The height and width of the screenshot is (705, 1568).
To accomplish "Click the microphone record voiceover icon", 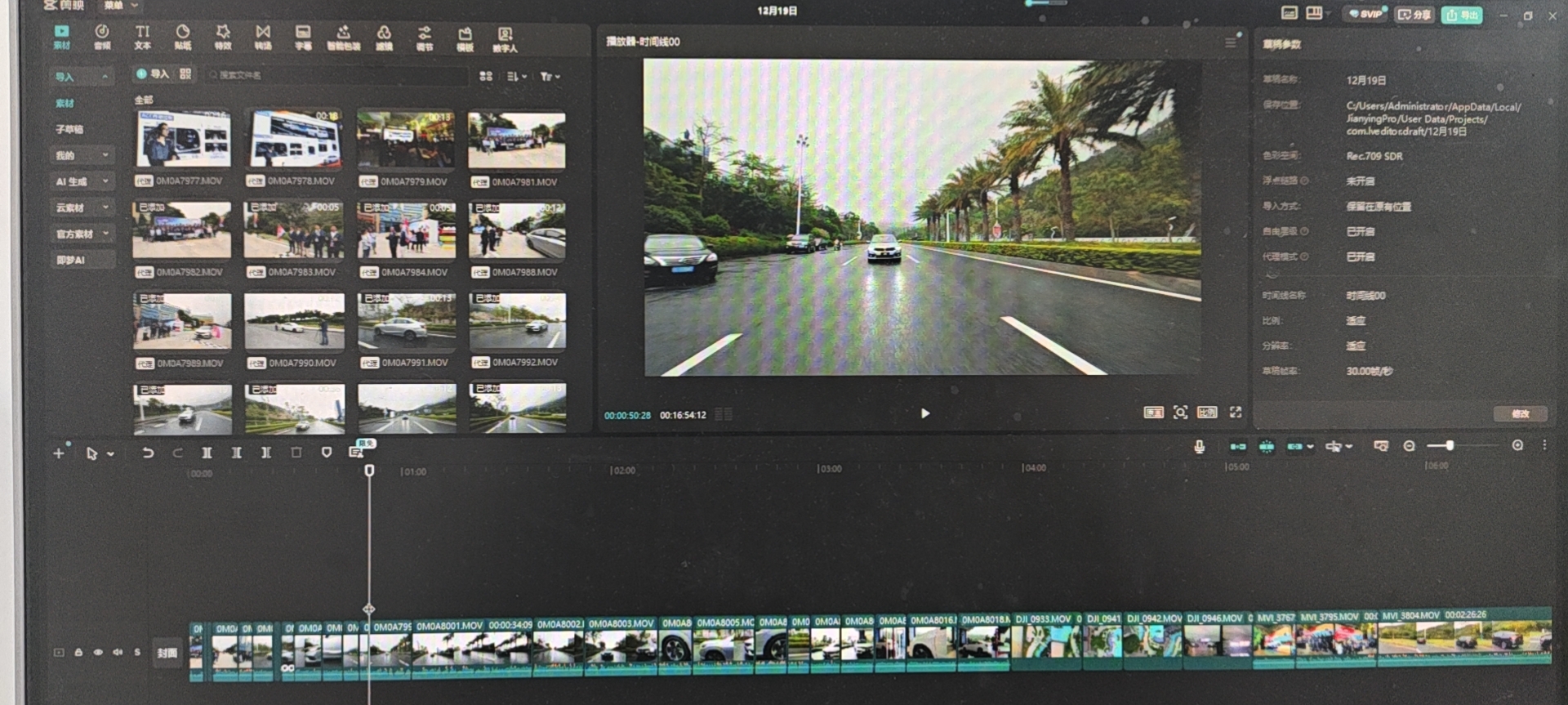I will click(1199, 446).
